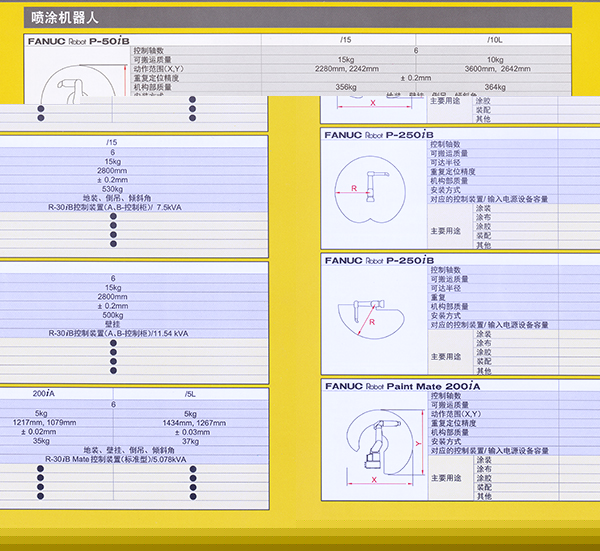
Task: Click the lower P-250iB wall-mount diagram
Action: click(x=373, y=318)
